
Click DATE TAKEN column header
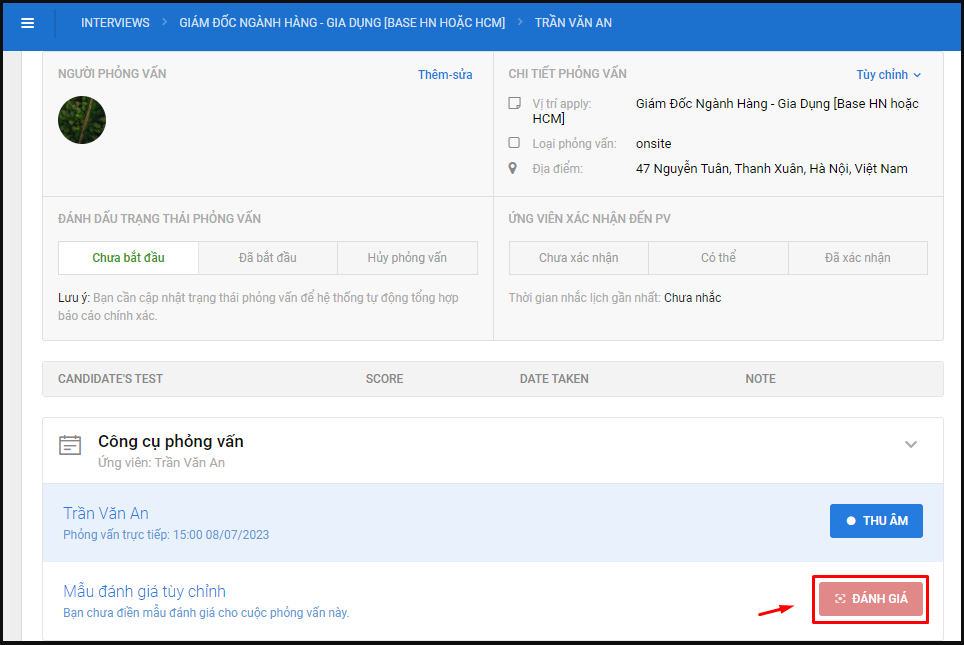(554, 379)
